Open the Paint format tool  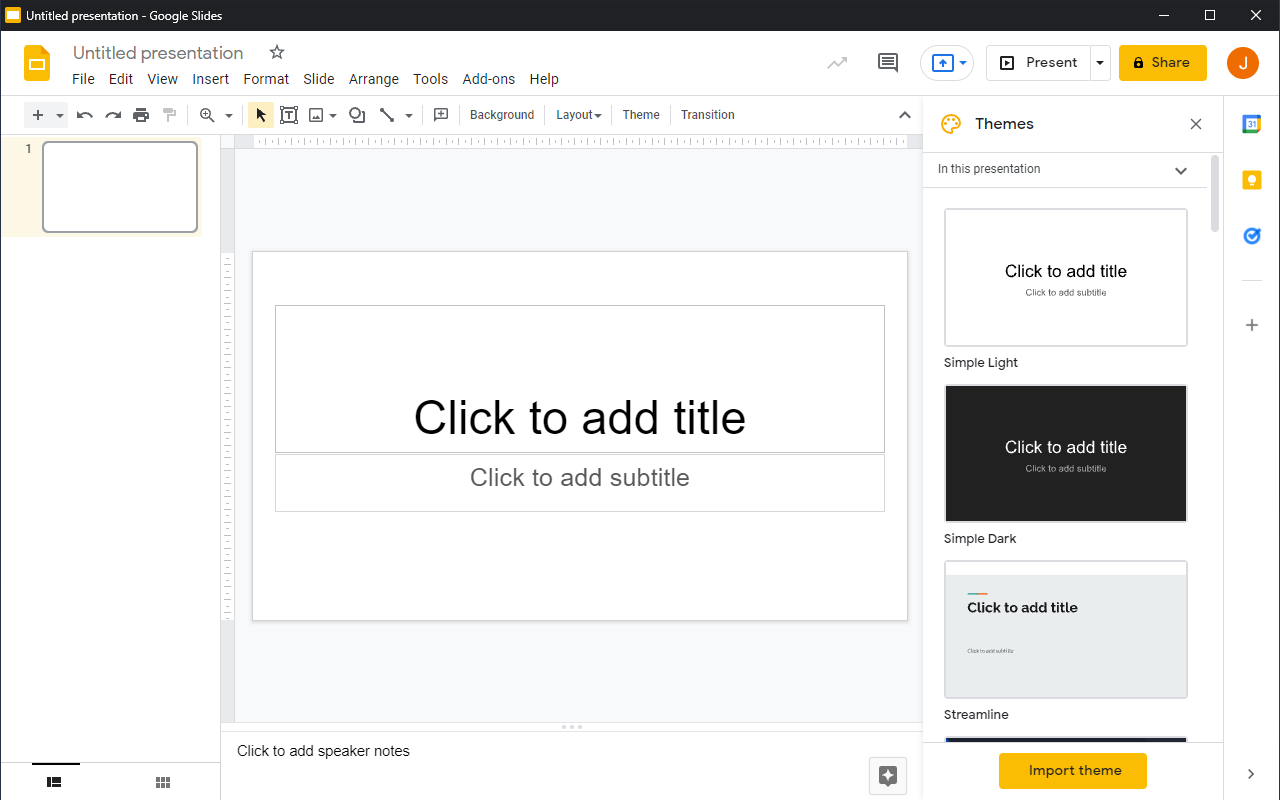(169, 114)
